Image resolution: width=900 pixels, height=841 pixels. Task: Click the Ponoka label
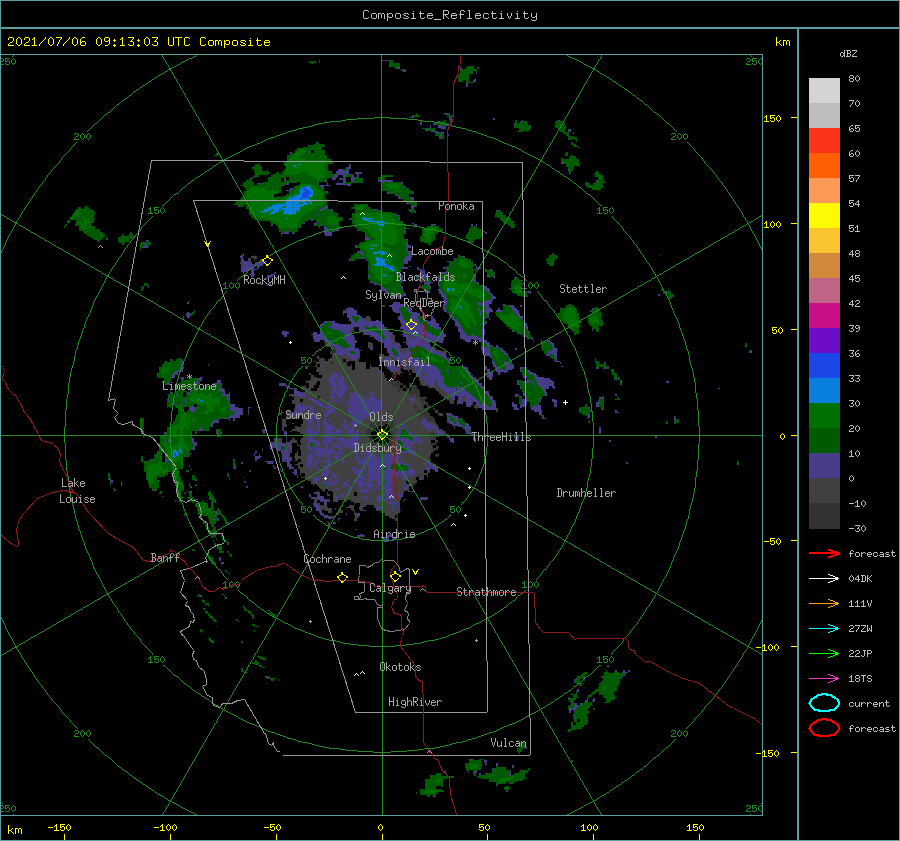point(456,206)
